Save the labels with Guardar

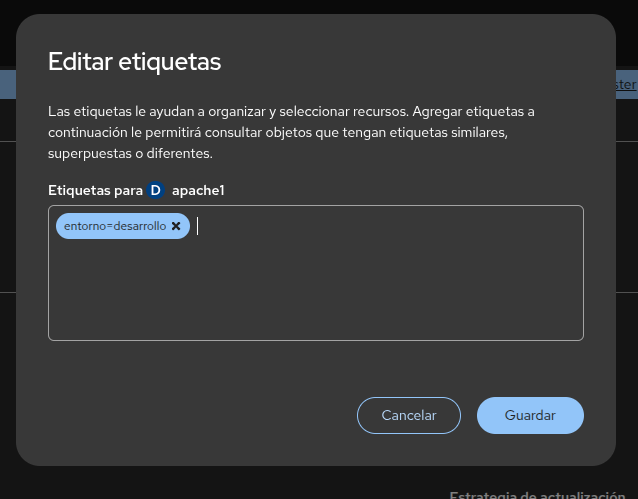coord(530,415)
